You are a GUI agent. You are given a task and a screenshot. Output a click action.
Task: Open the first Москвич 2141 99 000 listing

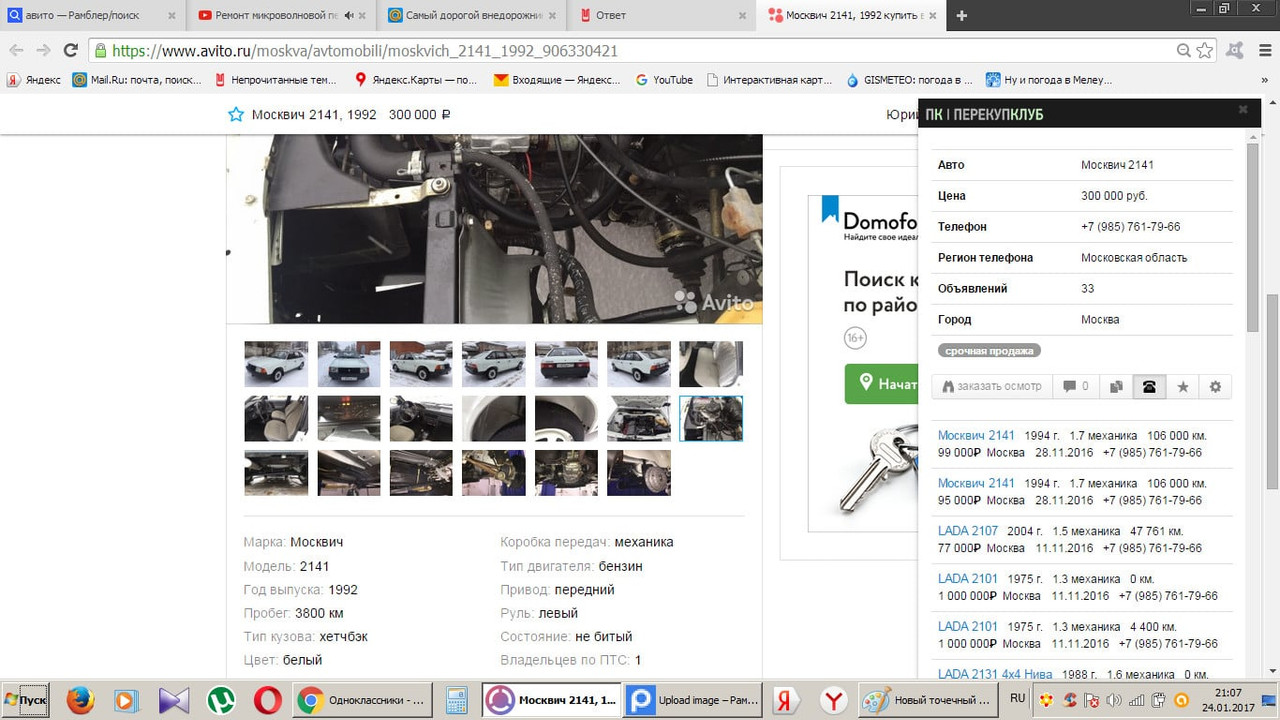[976, 435]
